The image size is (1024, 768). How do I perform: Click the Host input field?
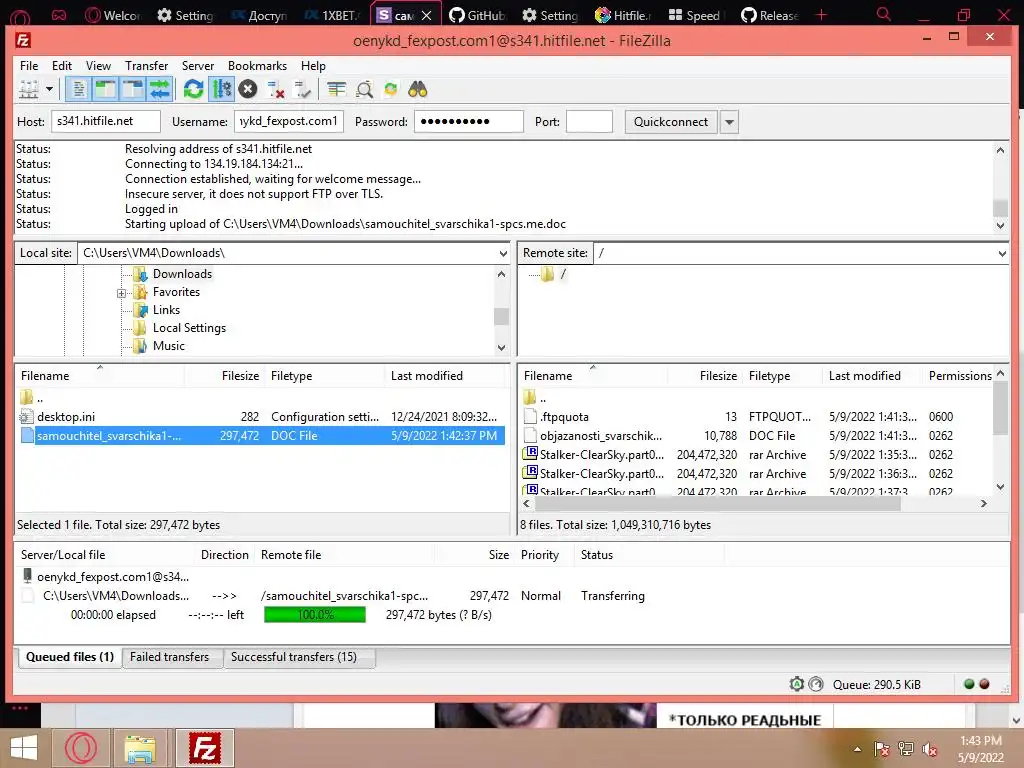(105, 121)
